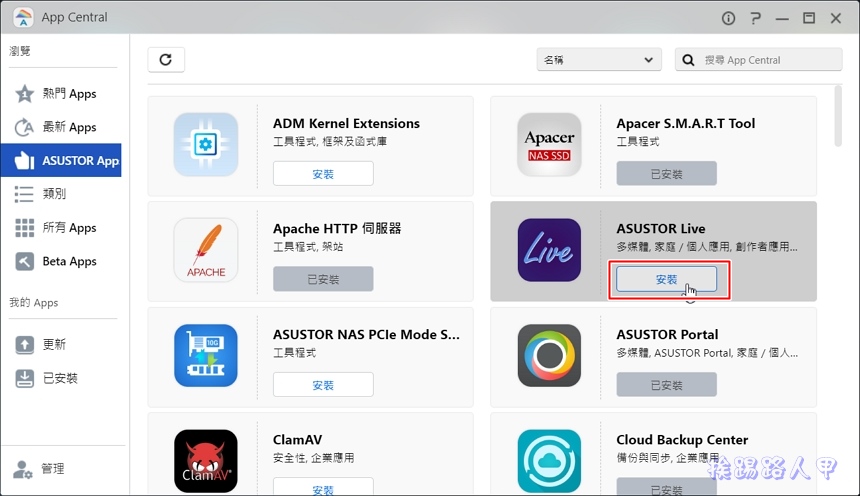Viewport: 860px width, 496px height.
Task: Click the refresh button
Action: pos(166,59)
